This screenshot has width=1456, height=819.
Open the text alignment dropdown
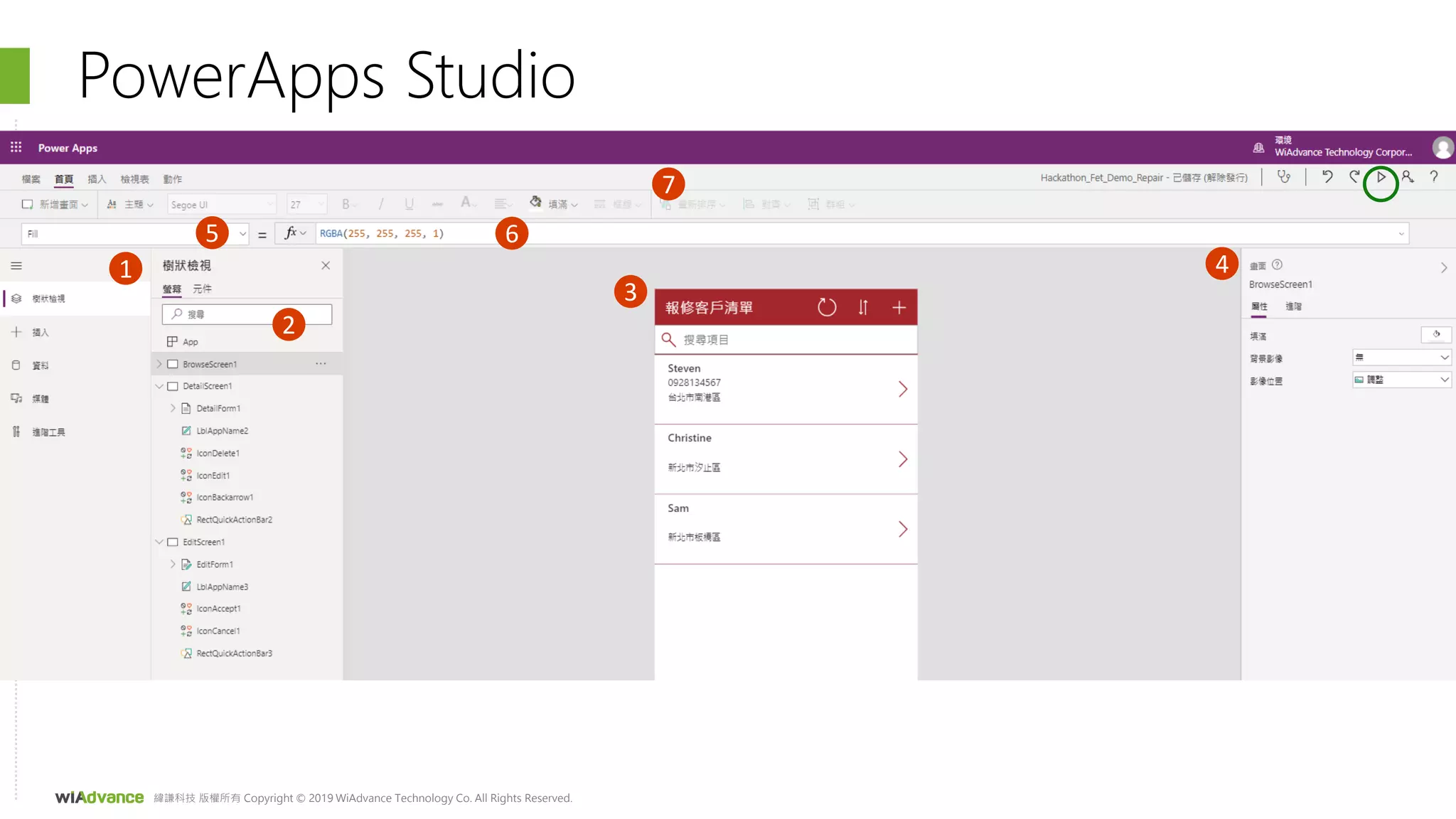click(x=503, y=205)
